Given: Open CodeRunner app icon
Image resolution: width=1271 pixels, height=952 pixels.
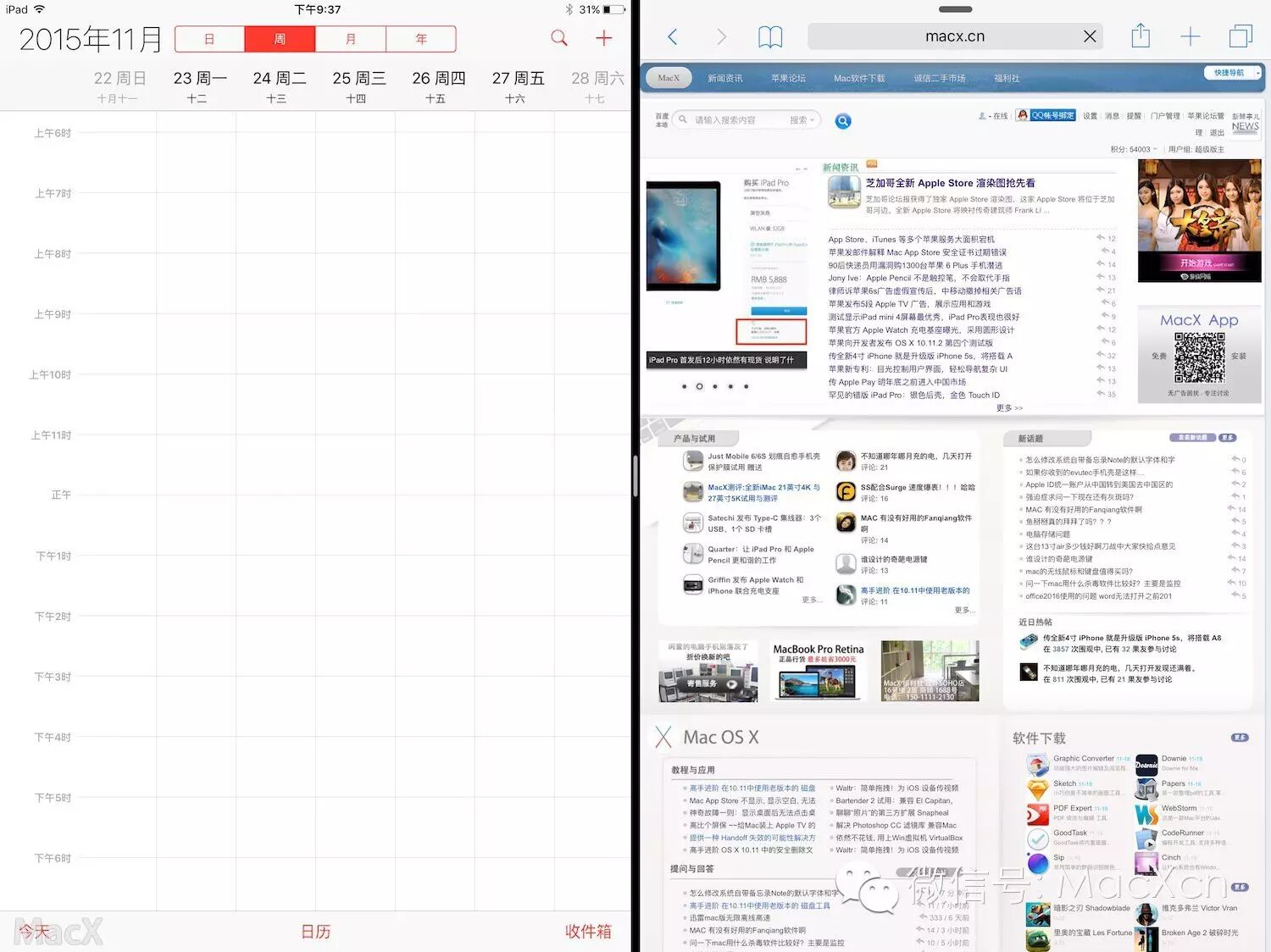Looking at the screenshot, I should coord(1146,839).
